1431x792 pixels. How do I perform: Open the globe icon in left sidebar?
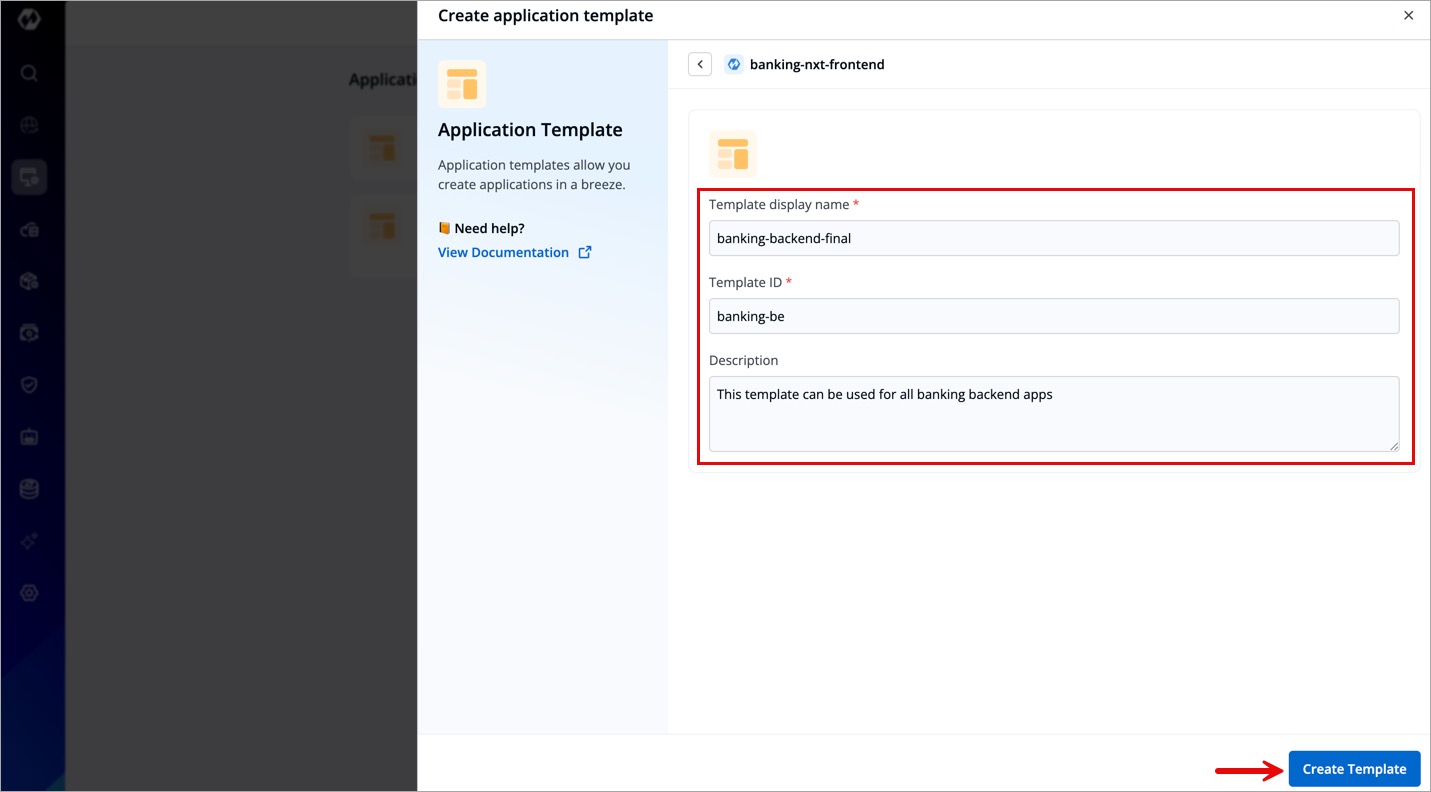pos(29,125)
